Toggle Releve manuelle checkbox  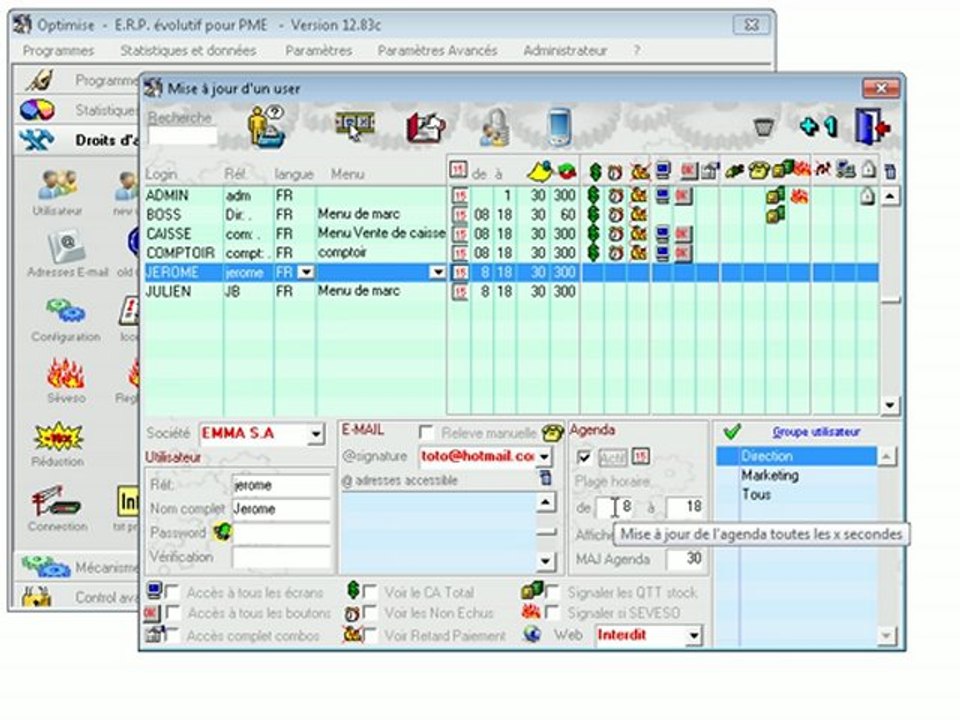pos(425,432)
